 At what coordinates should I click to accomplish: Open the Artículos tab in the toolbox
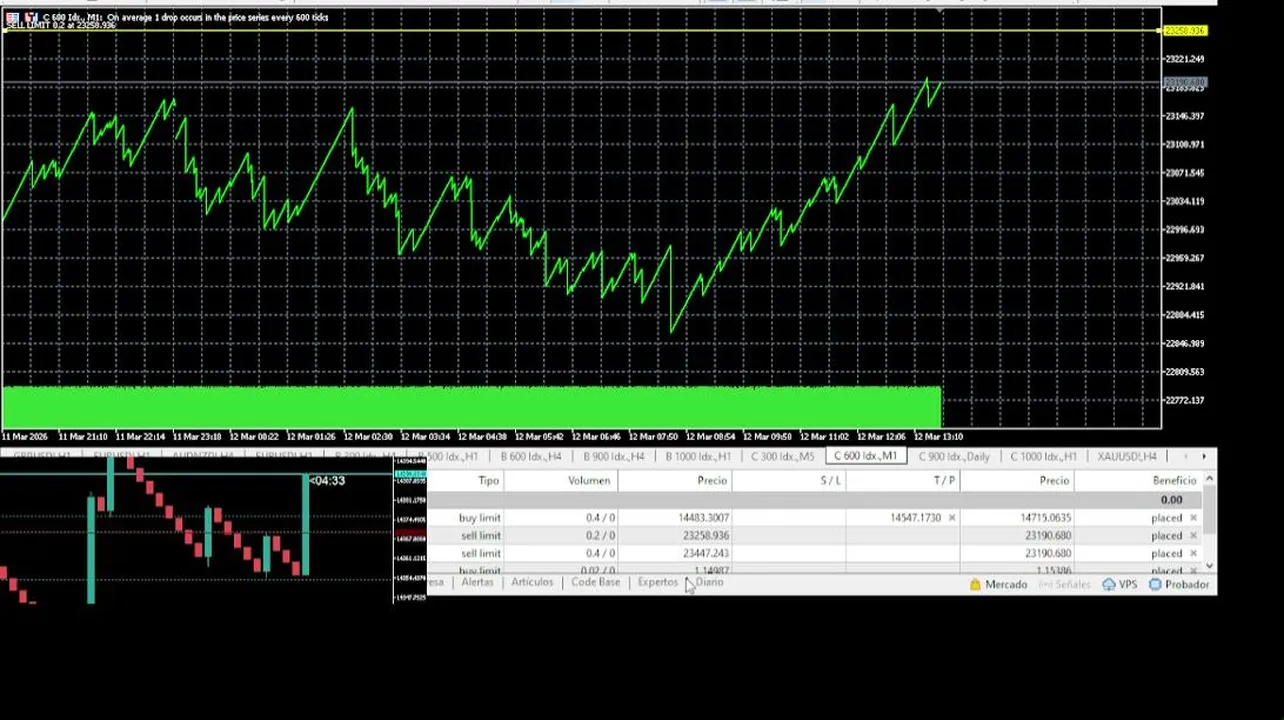(x=532, y=582)
